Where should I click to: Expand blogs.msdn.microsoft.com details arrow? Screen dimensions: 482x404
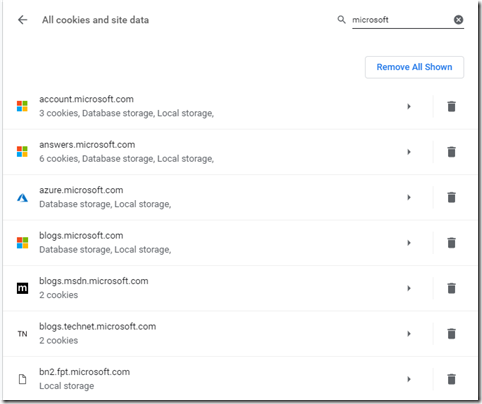tap(409, 288)
